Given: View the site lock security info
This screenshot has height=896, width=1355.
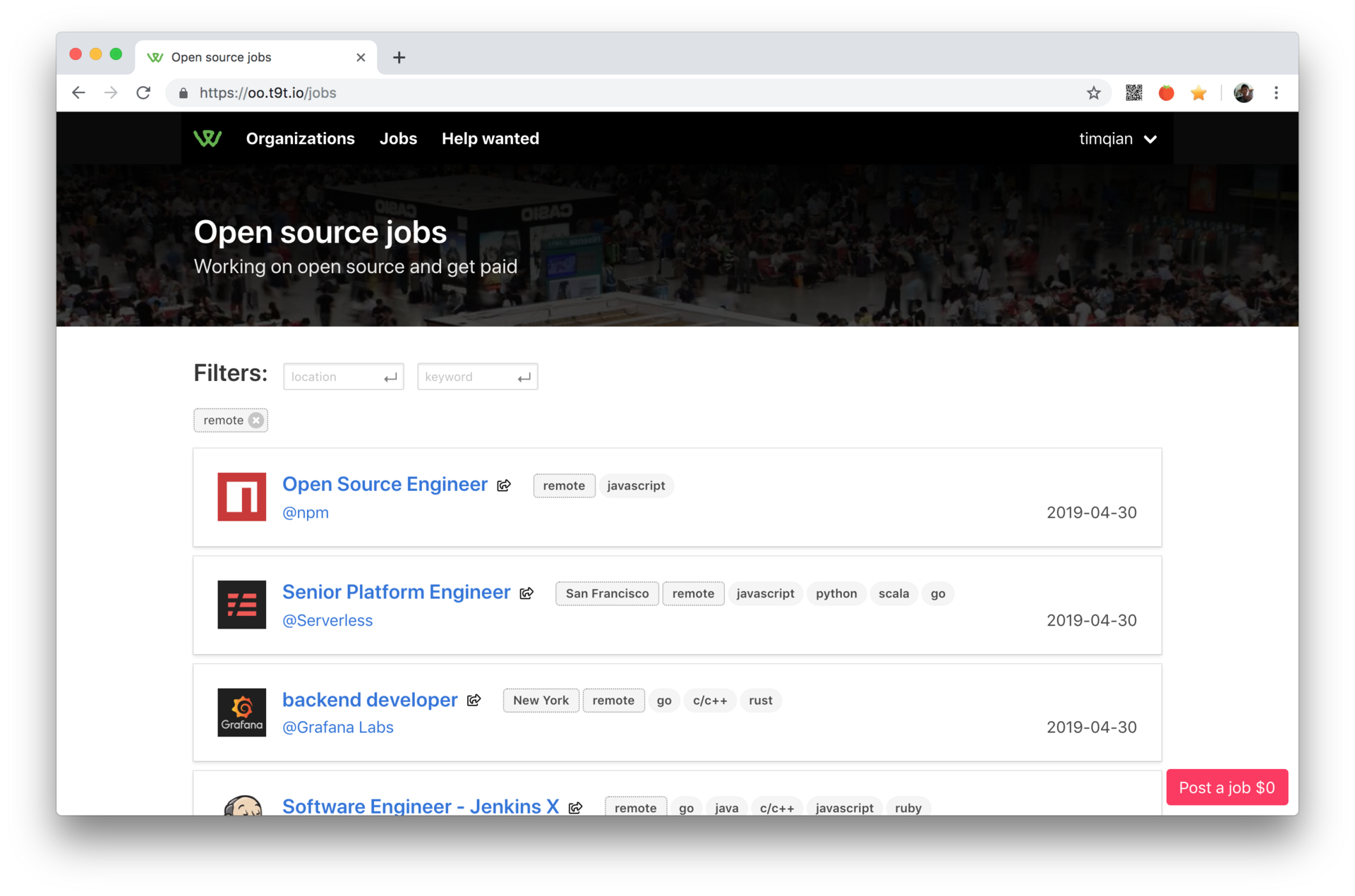Looking at the screenshot, I should [183, 92].
